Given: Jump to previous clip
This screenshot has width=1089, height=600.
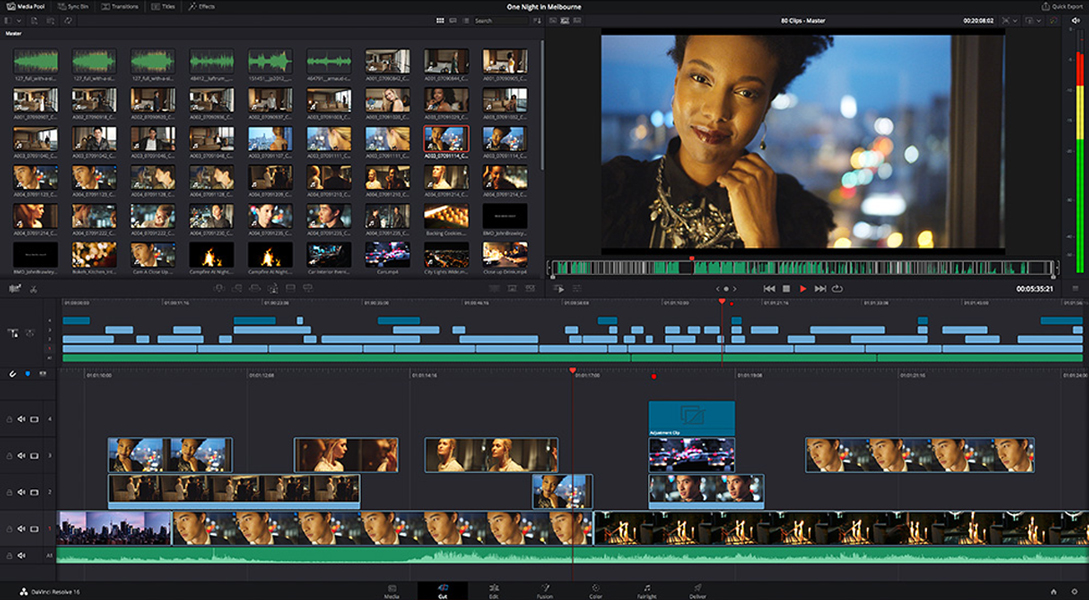Looking at the screenshot, I should [x=769, y=288].
